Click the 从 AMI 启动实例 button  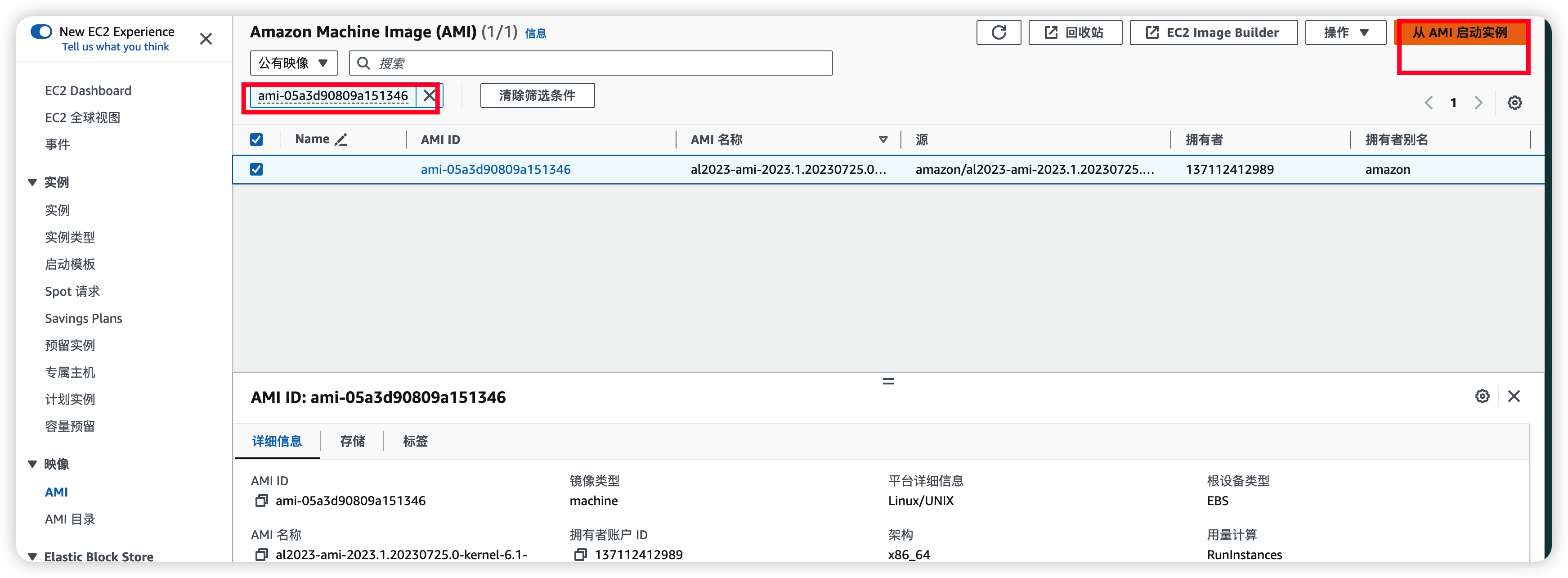coord(1460,32)
